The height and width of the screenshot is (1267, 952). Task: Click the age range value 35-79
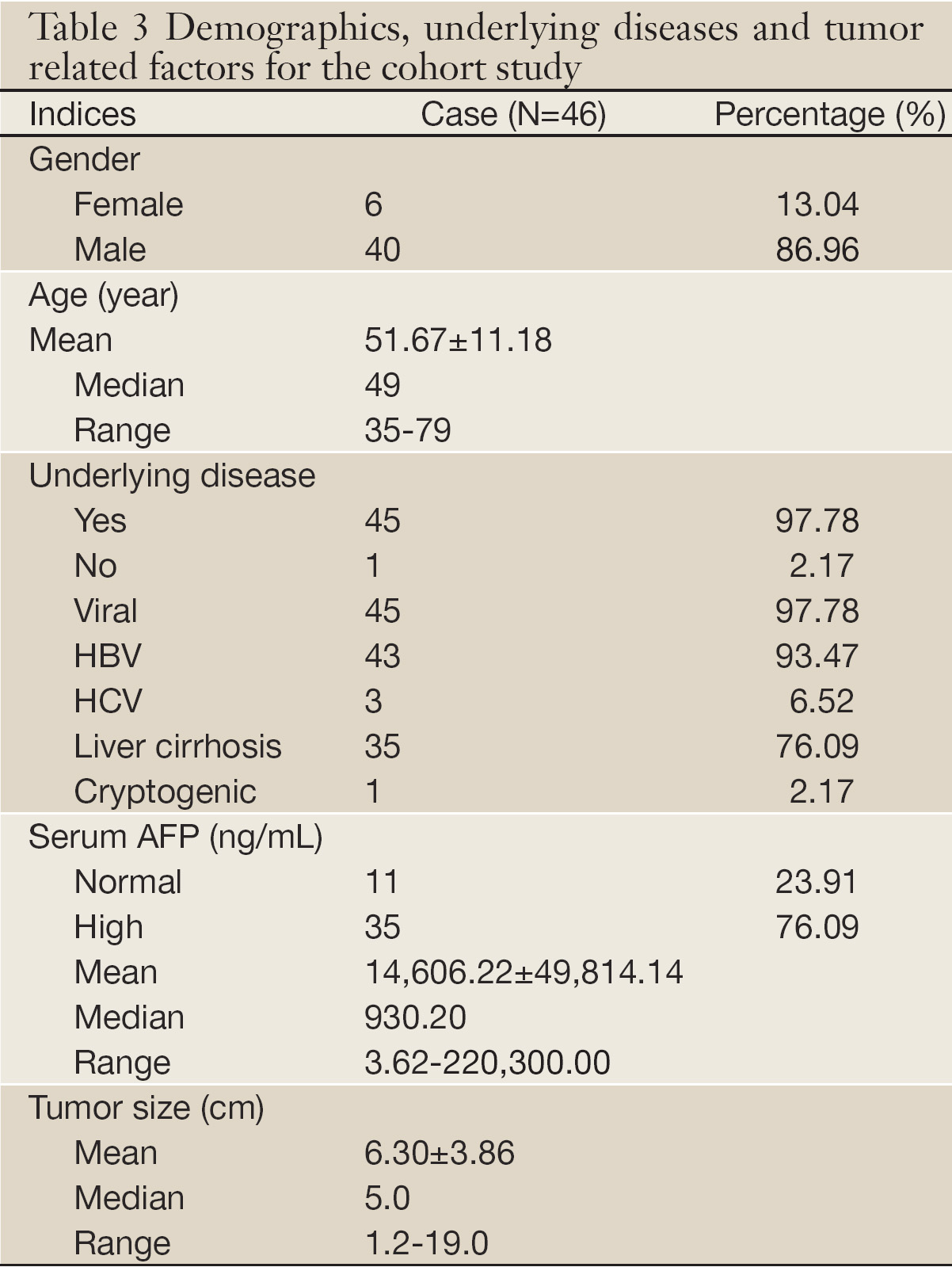click(407, 431)
